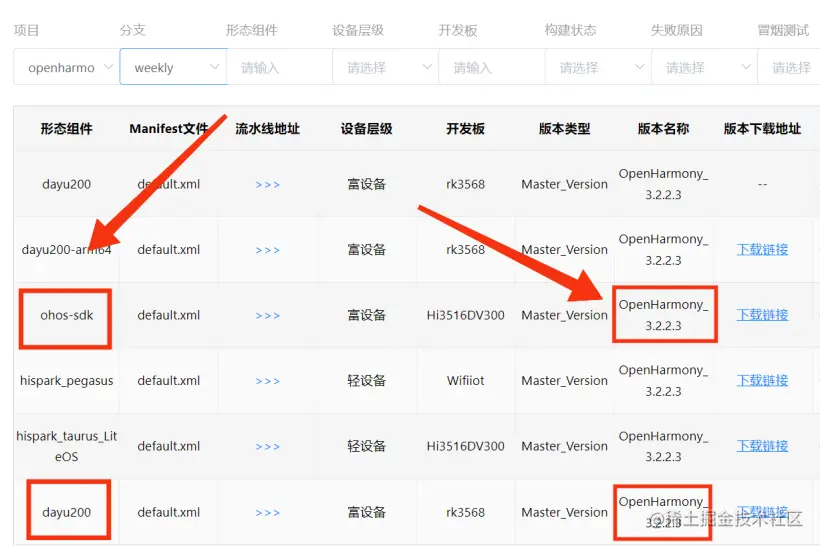This screenshot has width=820, height=546.
Task: Open the 构建状态 filter dropdown
Action: [598, 67]
